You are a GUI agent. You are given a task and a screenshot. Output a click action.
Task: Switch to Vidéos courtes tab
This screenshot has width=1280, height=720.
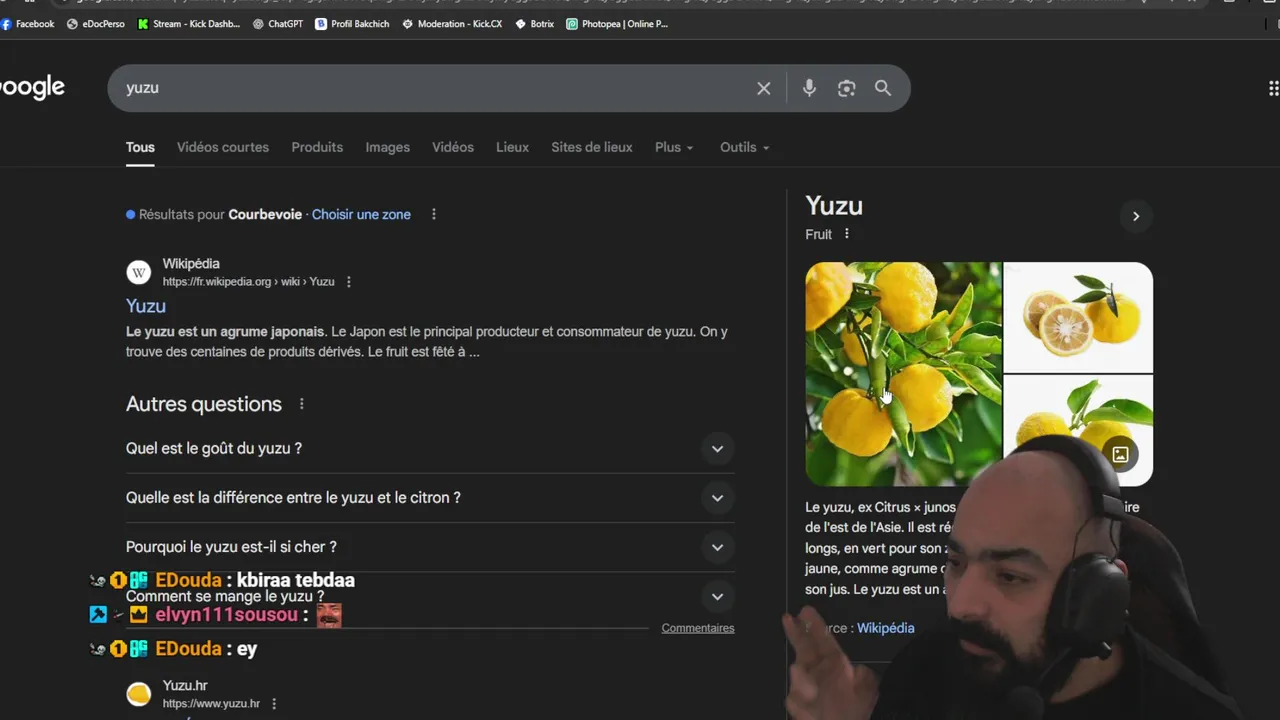223,147
